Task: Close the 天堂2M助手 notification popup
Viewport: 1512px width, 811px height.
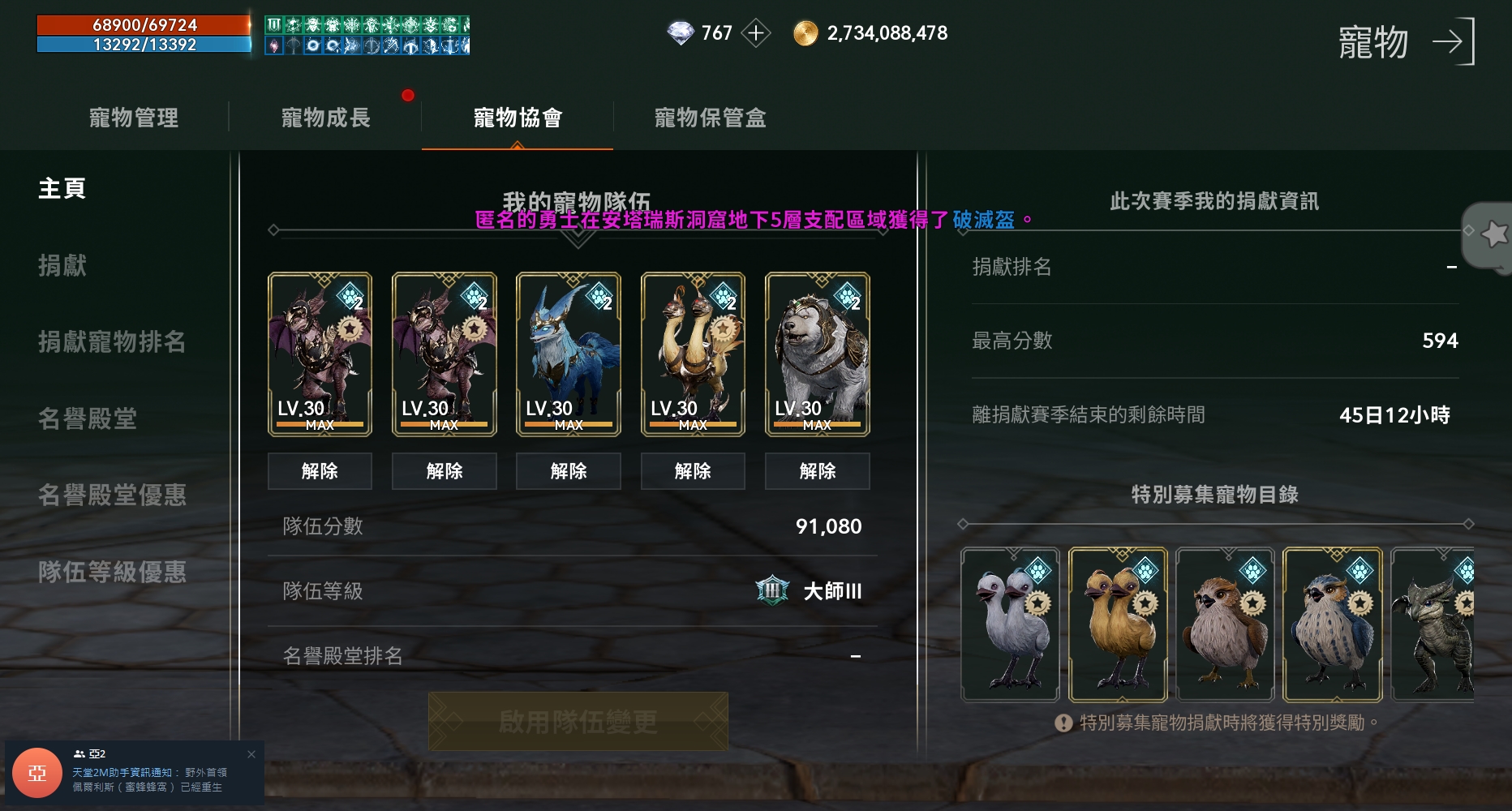Action: (251, 754)
